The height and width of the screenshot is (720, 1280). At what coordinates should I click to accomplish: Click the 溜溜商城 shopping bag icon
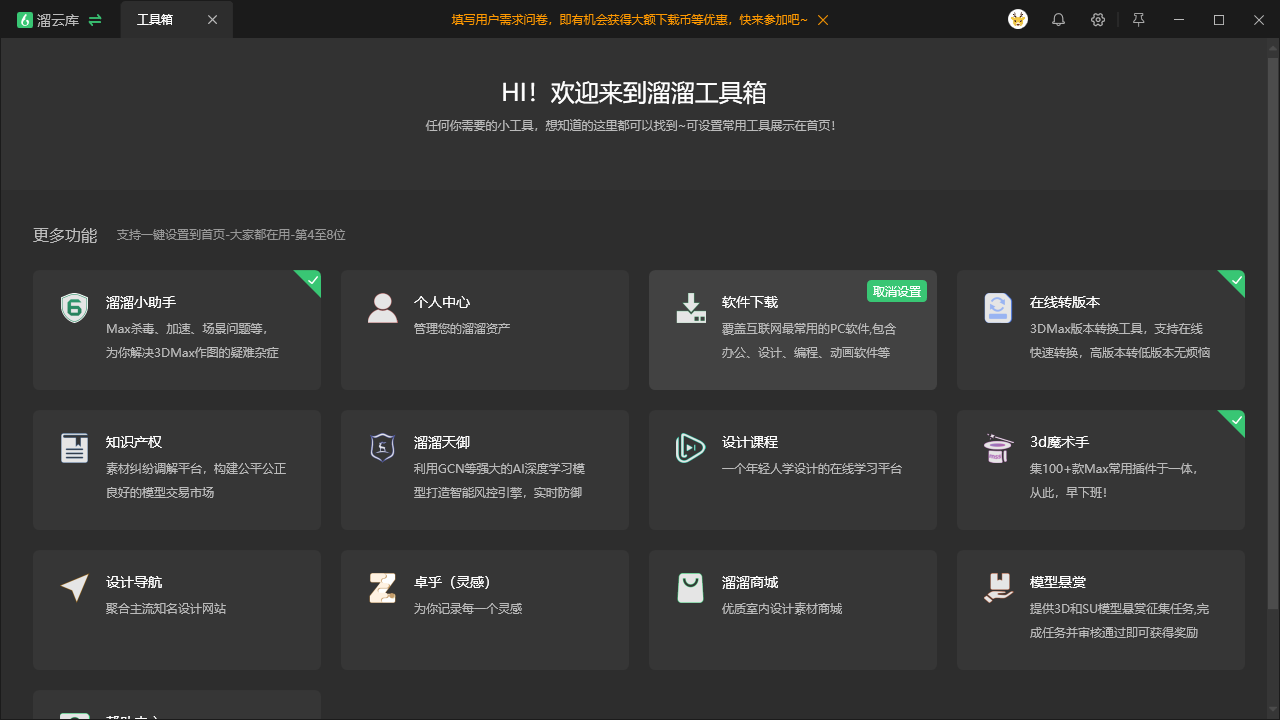coord(690,588)
